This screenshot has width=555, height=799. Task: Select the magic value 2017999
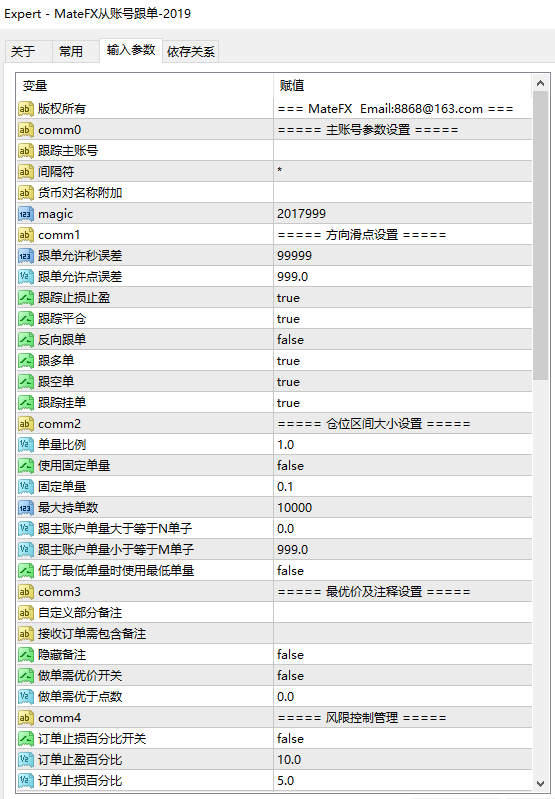pyautogui.click(x=301, y=214)
